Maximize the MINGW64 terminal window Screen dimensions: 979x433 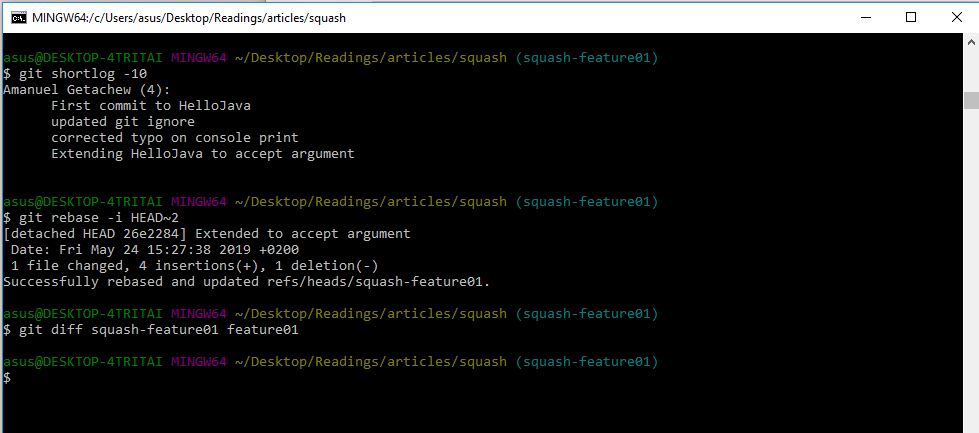910,17
